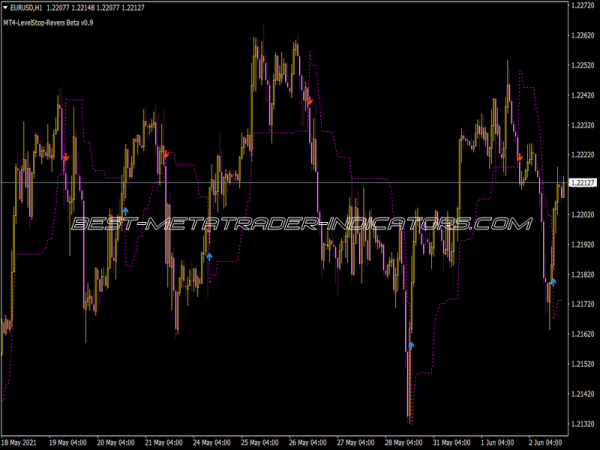Click the 1.21320 price axis label
This screenshot has width=600, height=450.
581,424
